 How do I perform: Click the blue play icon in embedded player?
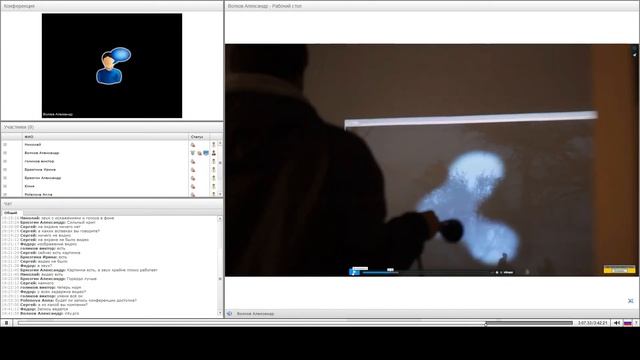tap(354, 272)
